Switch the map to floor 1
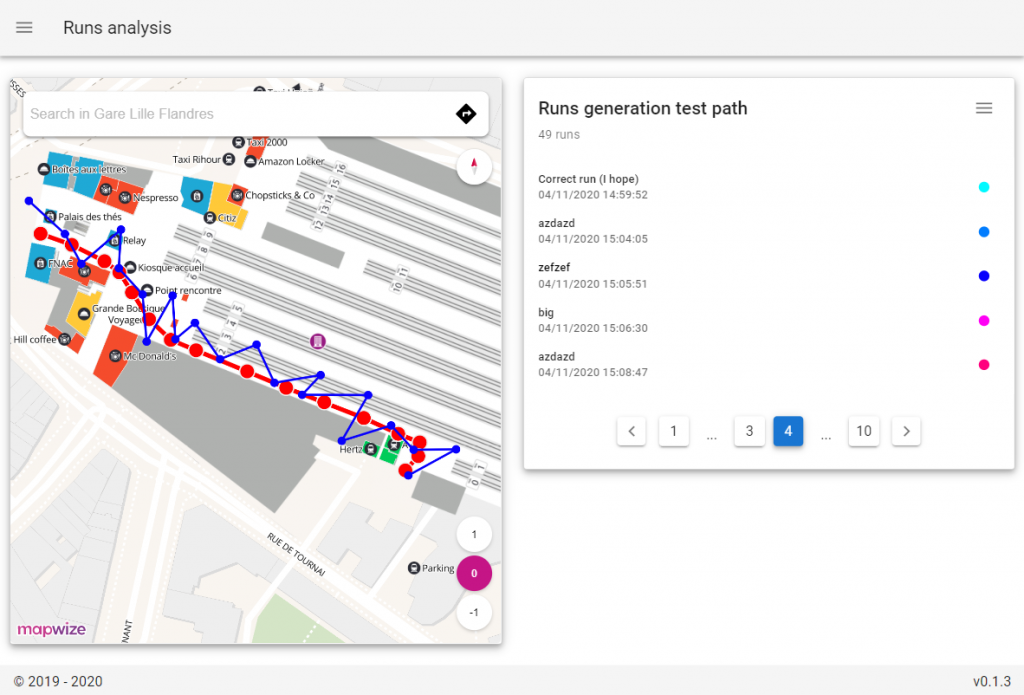This screenshot has height=695, width=1024. [x=474, y=534]
